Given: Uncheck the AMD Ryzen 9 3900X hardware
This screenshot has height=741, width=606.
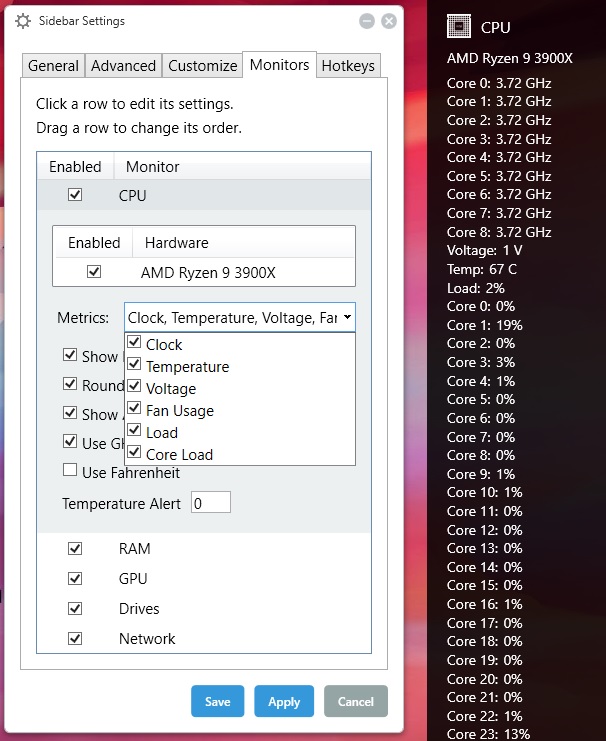Looking at the screenshot, I should [94, 271].
